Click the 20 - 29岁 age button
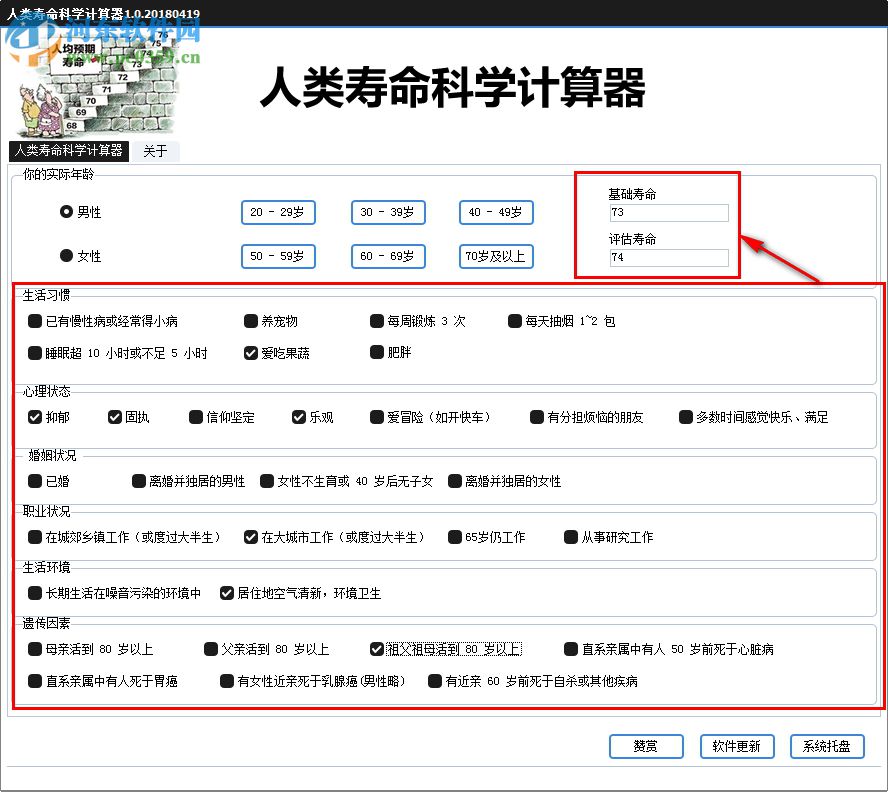 277,212
